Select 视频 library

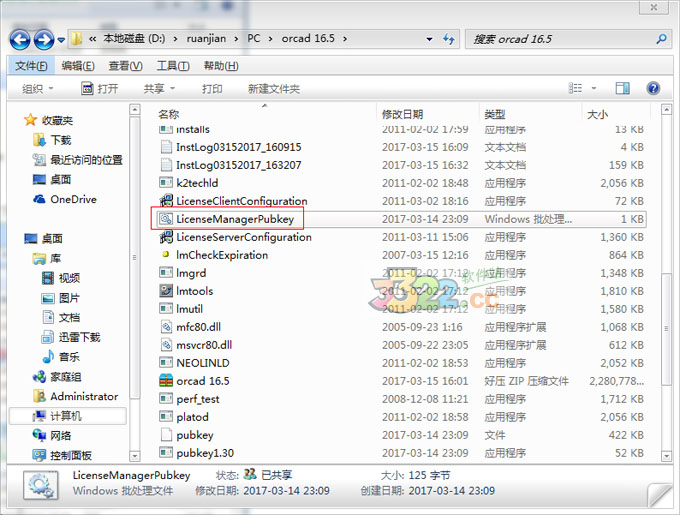69,278
